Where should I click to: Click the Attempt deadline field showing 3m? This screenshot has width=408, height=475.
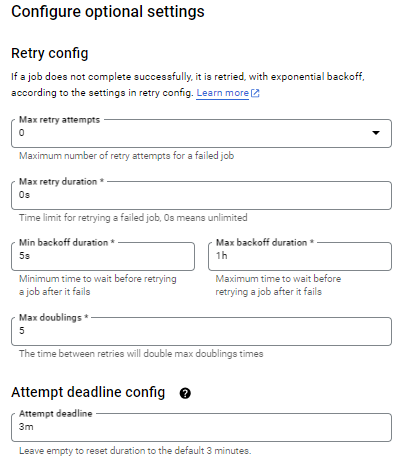(x=201, y=428)
